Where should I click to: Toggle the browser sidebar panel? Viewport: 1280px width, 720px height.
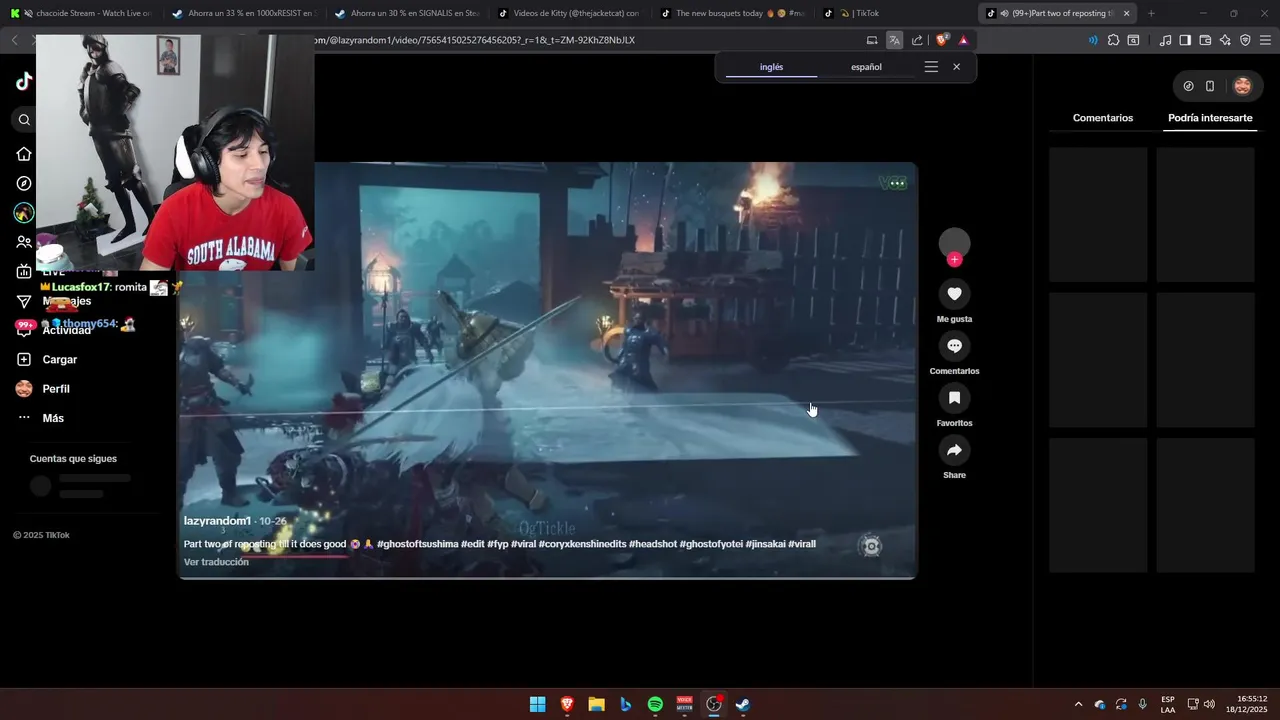click(1185, 40)
